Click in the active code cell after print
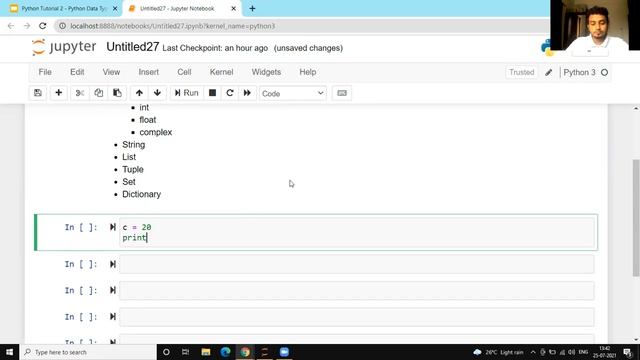Image resolution: width=640 pixels, height=360 pixels. (x=147, y=238)
